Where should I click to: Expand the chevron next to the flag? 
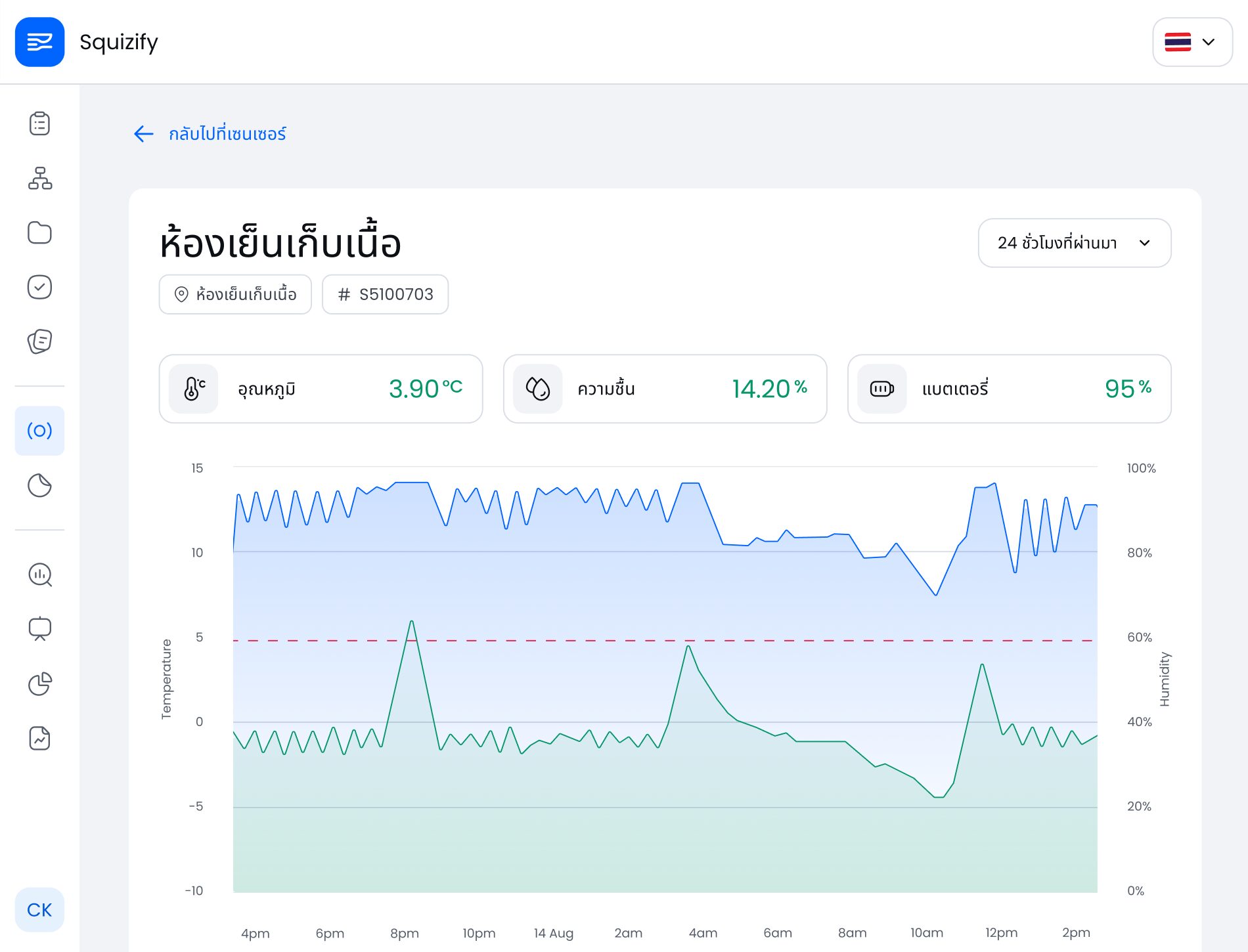coord(1207,42)
